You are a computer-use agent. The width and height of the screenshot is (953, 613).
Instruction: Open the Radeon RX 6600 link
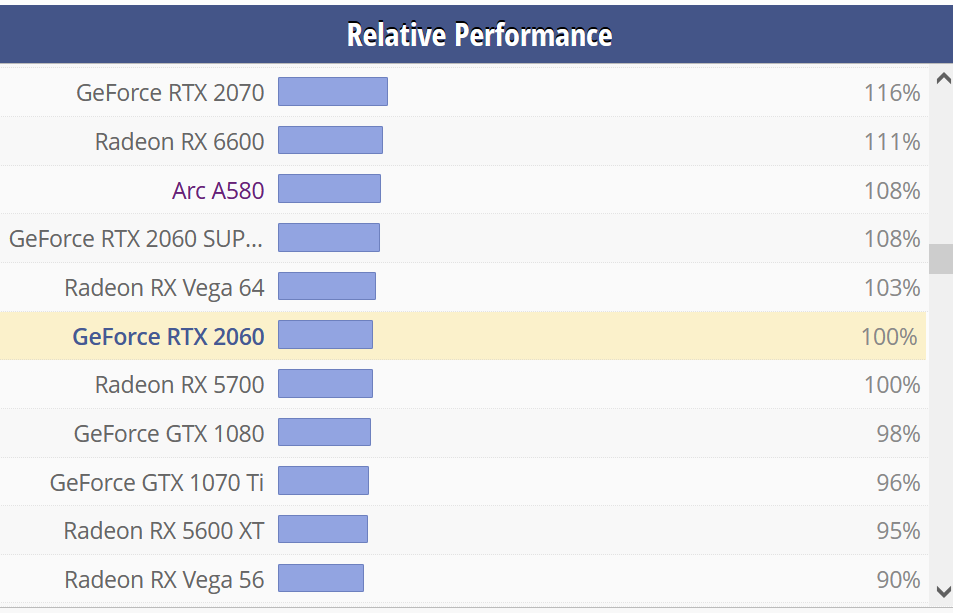pos(179,142)
